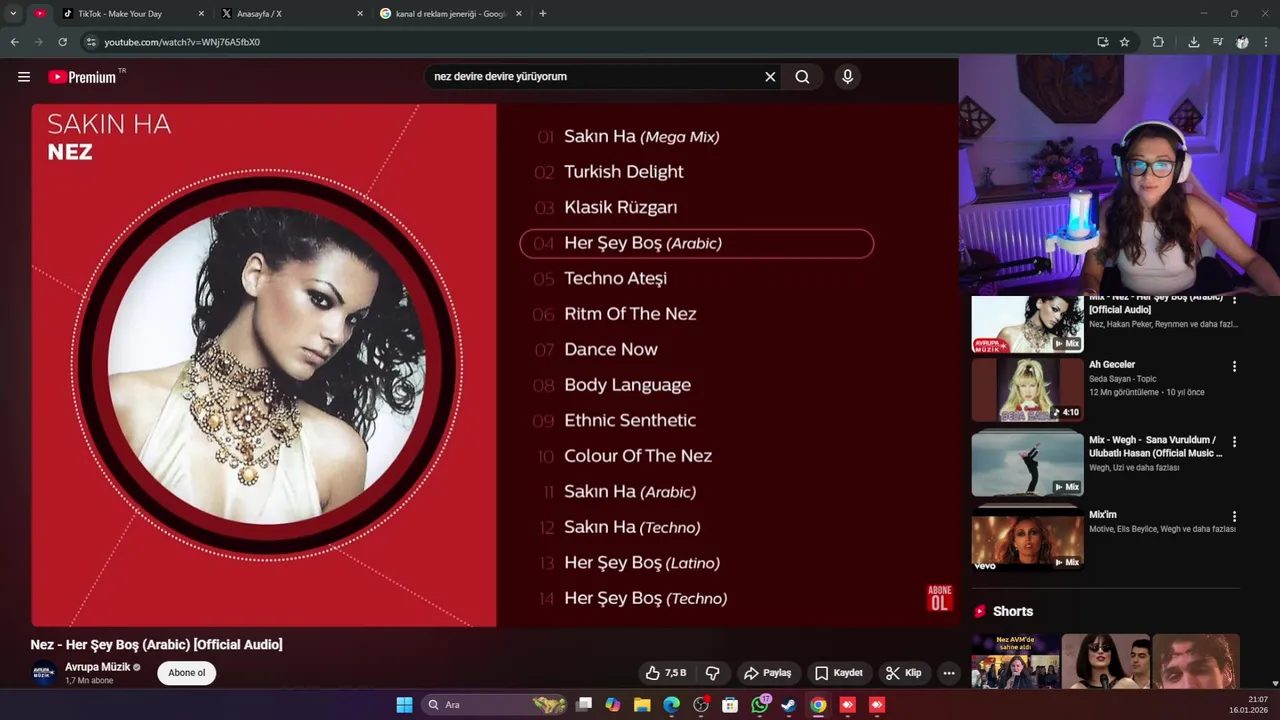
Task: Open Windows Start menu
Action: [x=404, y=705]
